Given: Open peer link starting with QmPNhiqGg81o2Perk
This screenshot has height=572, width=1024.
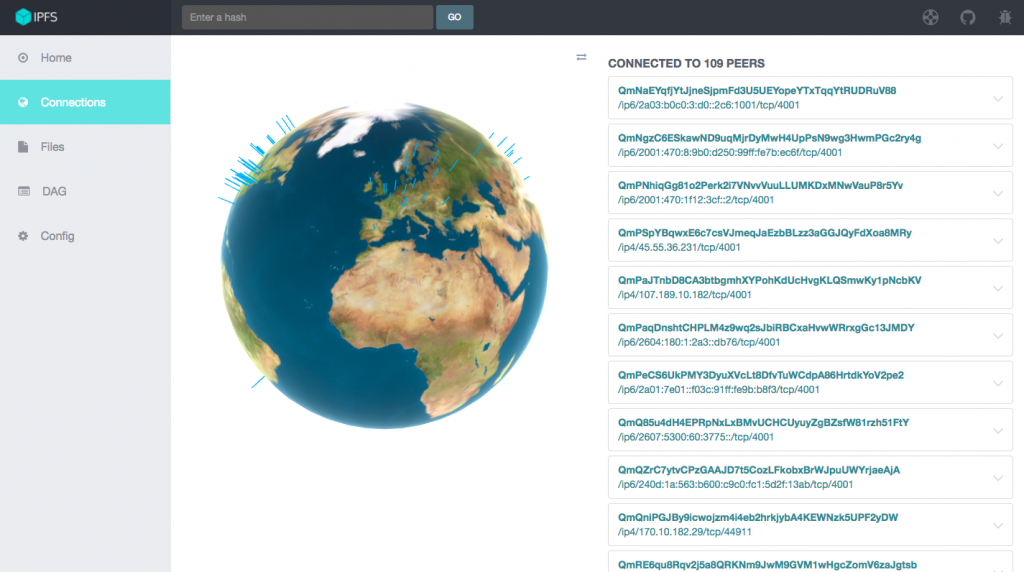Looking at the screenshot, I should click(x=760, y=185).
